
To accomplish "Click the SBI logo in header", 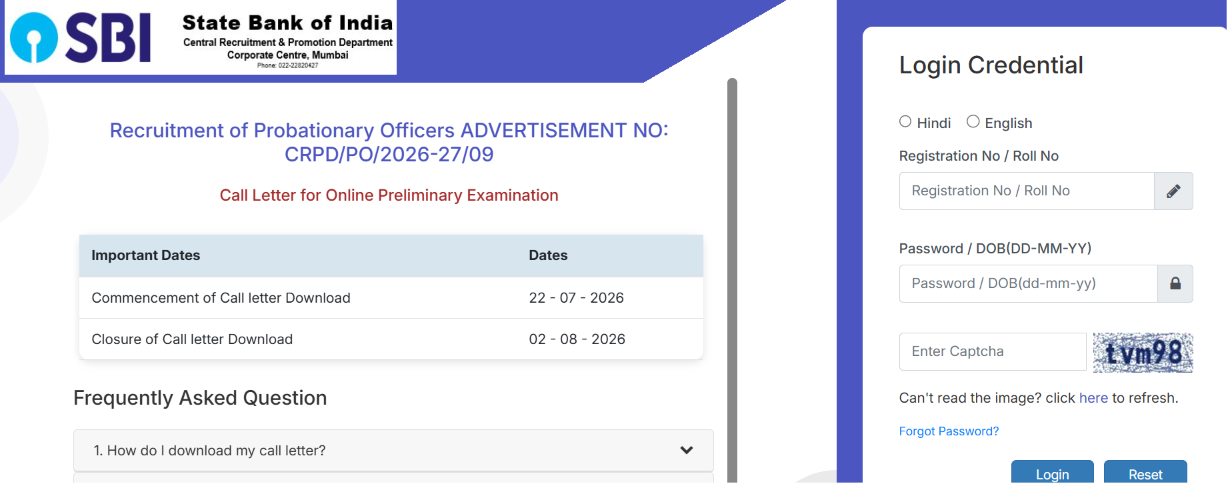I will coord(80,41).
